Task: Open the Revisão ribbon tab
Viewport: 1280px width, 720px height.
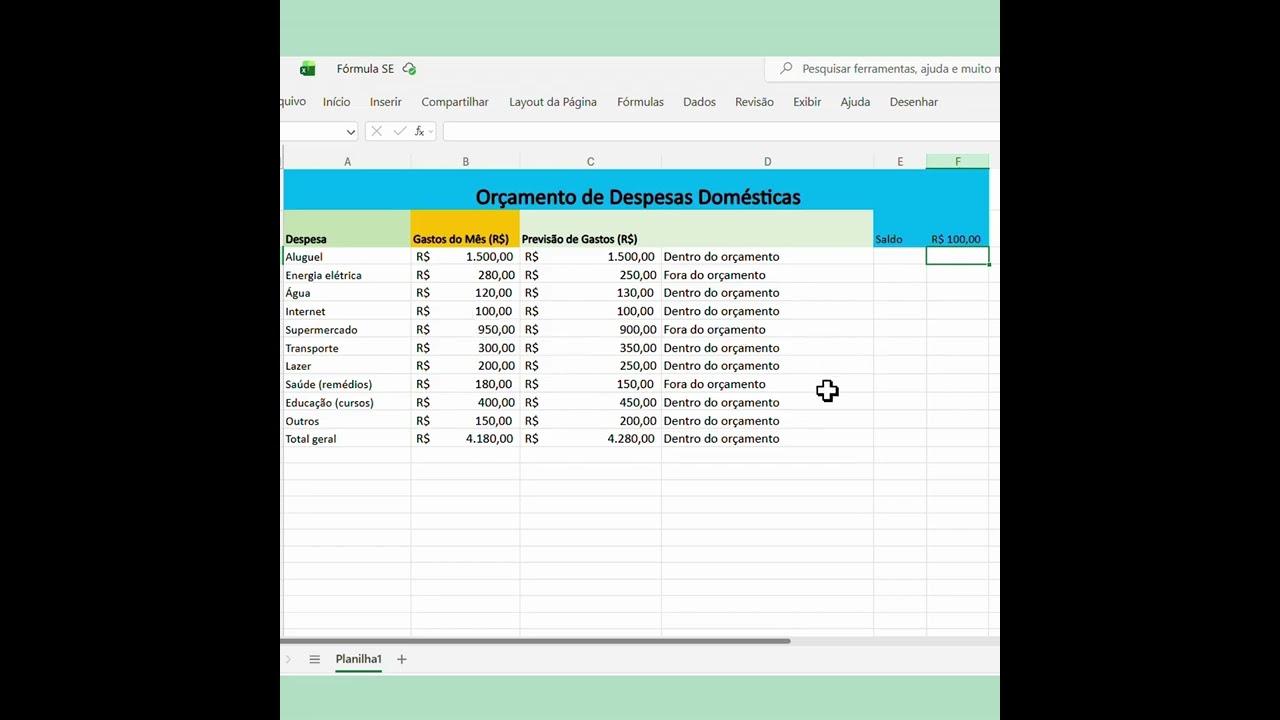Action: pos(754,102)
